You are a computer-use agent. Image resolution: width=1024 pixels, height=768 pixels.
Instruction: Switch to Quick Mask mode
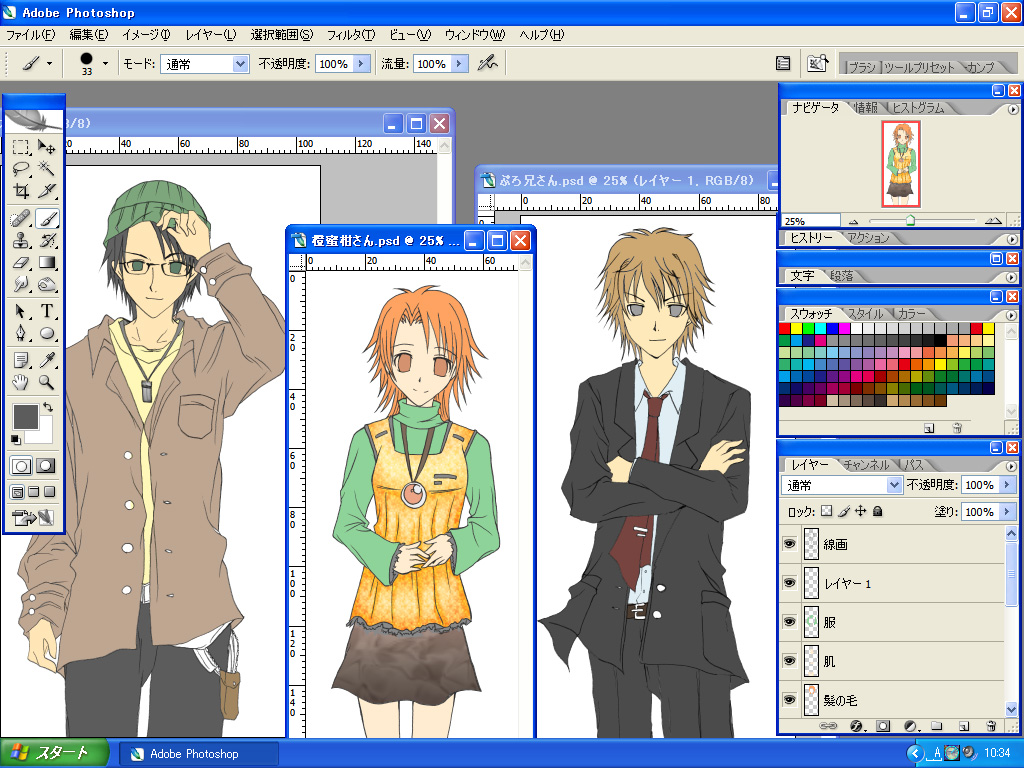(45, 466)
